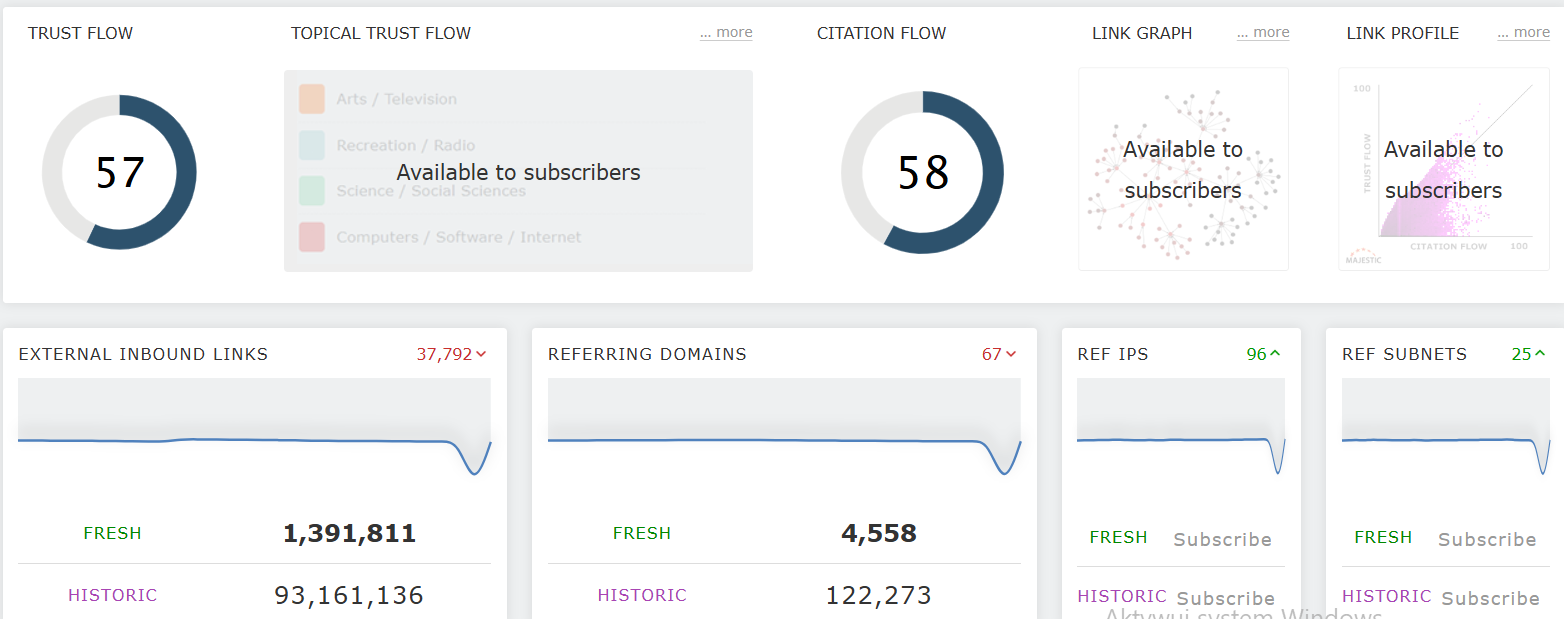
Task: Click the External Inbound Links trend chart
Action: click(254, 428)
